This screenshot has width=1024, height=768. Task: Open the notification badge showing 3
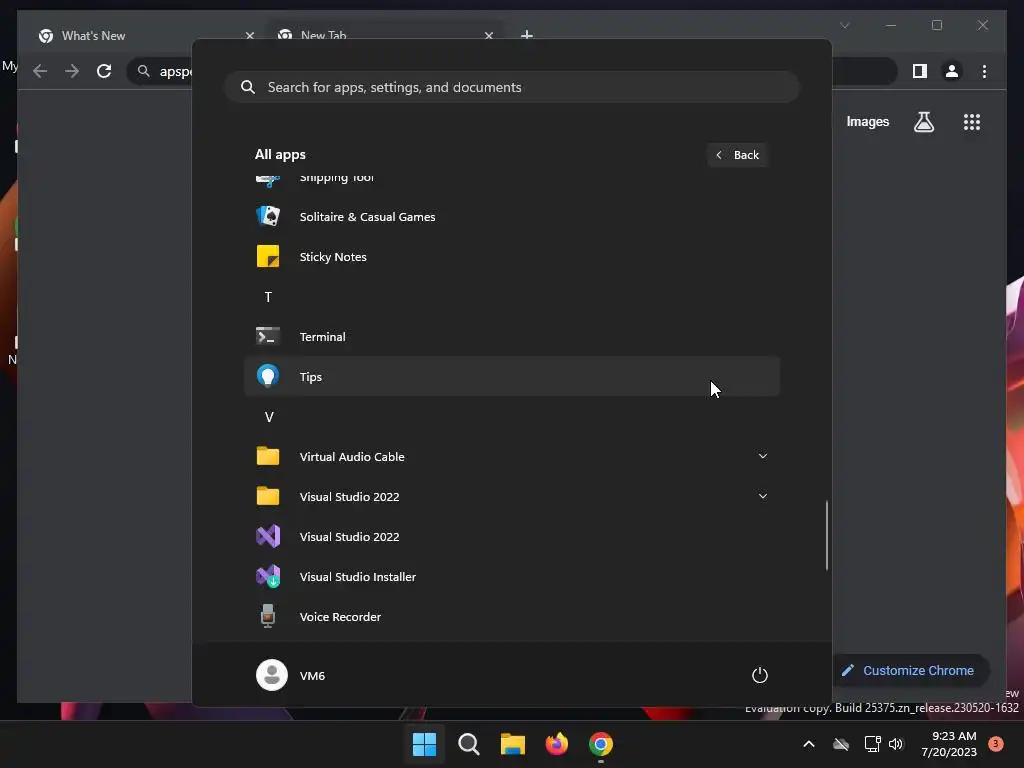(996, 744)
